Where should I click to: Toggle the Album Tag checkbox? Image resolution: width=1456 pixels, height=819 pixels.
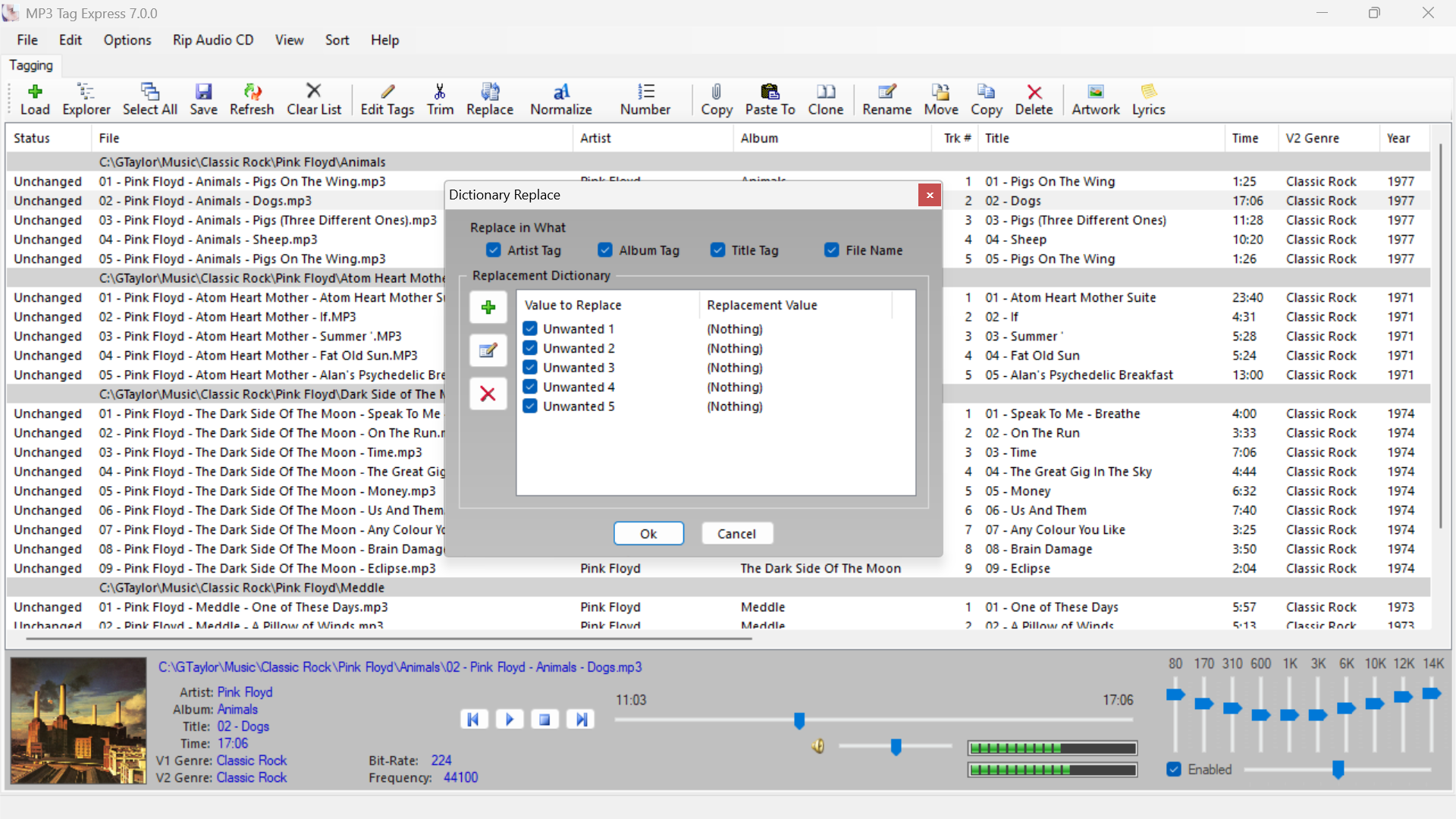[x=605, y=250]
